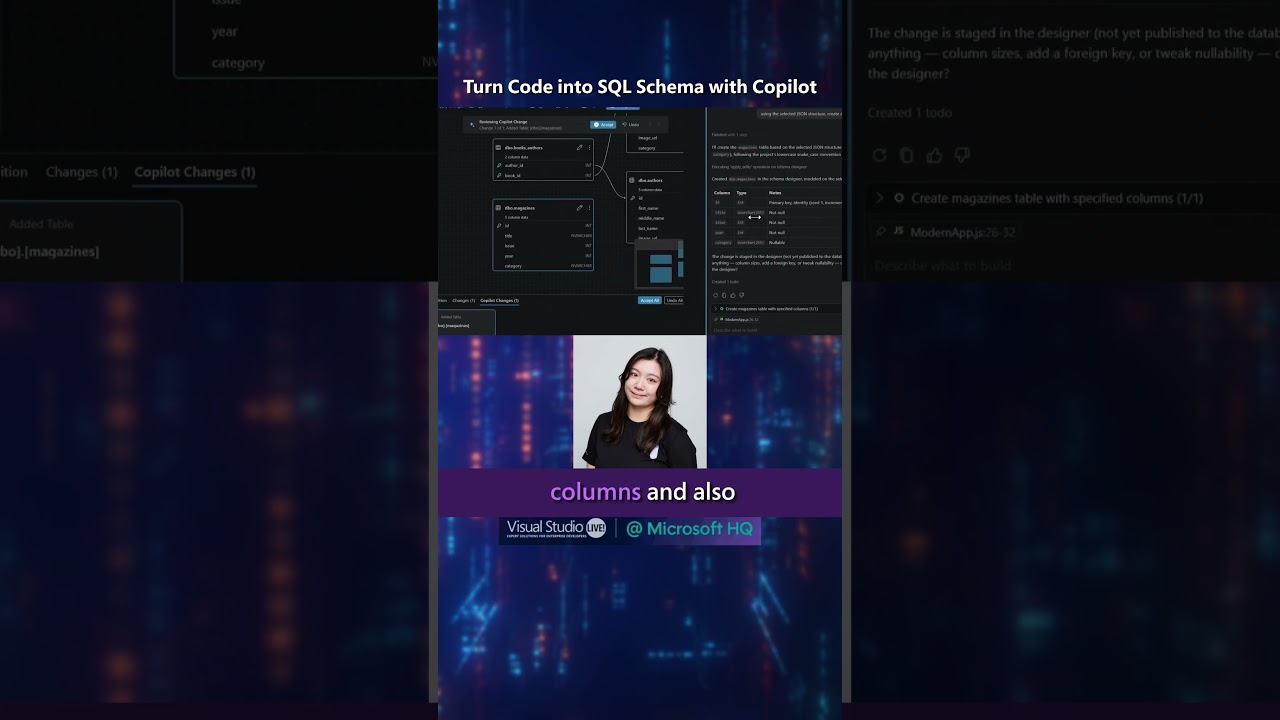Click the Accept All button
This screenshot has width=1280, height=720.
coord(650,300)
